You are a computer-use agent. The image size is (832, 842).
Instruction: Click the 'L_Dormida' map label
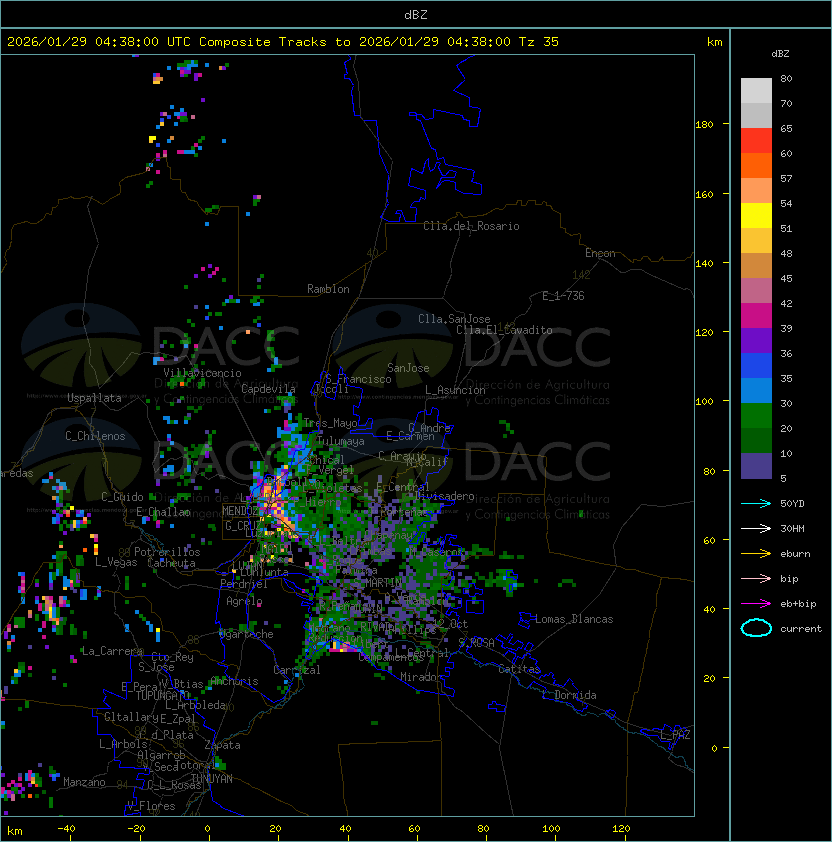coord(569,695)
